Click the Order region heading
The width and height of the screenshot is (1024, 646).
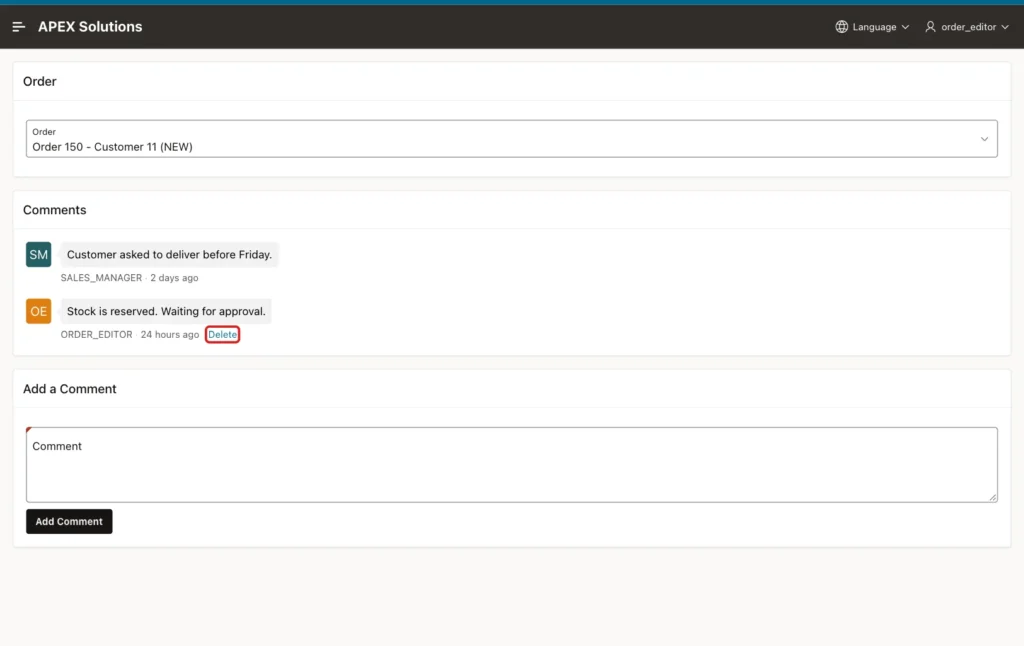pyautogui.click(x=40, y=82)
